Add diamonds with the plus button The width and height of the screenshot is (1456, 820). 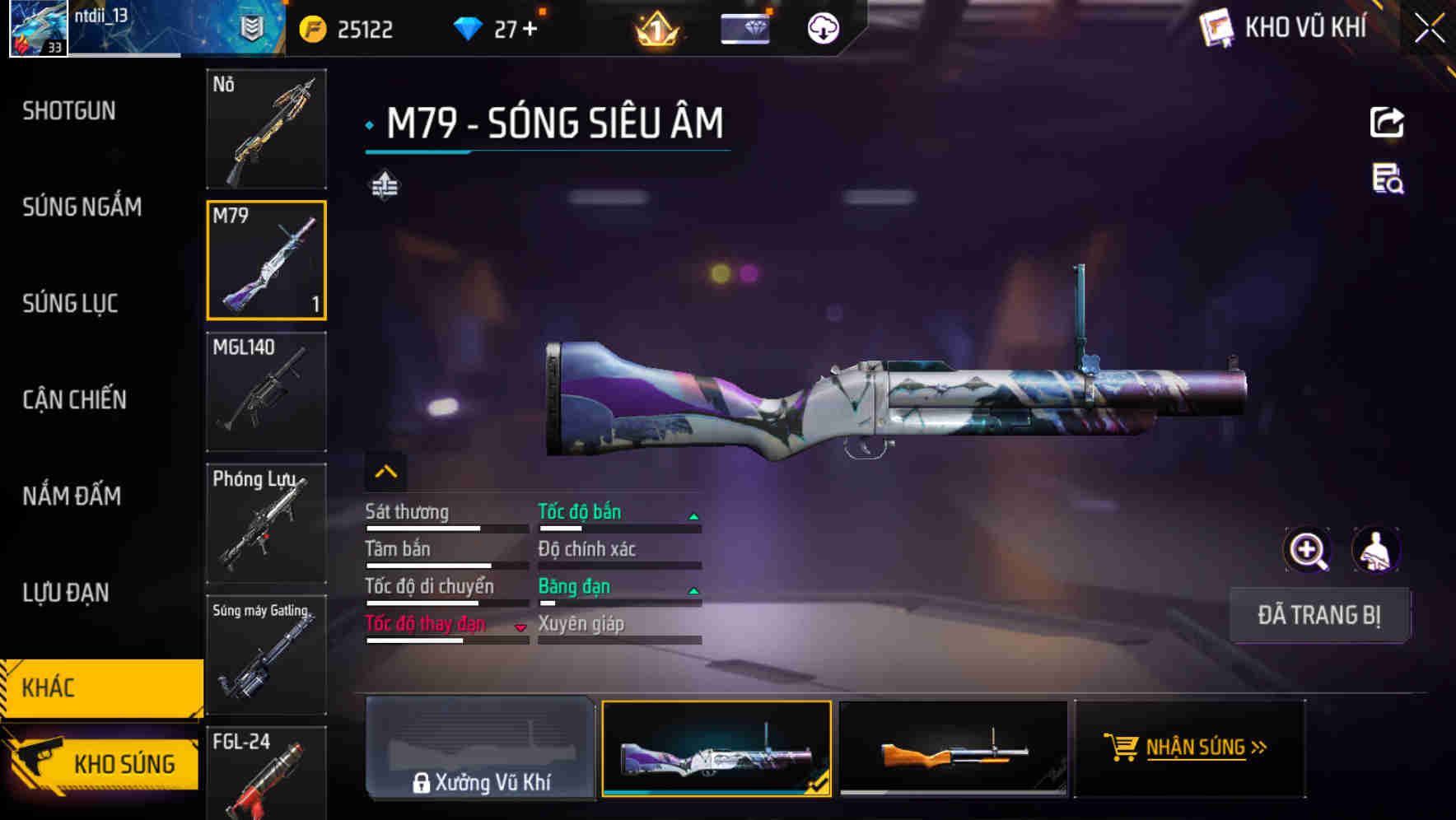pyautogui.click(x=530, y=30)
